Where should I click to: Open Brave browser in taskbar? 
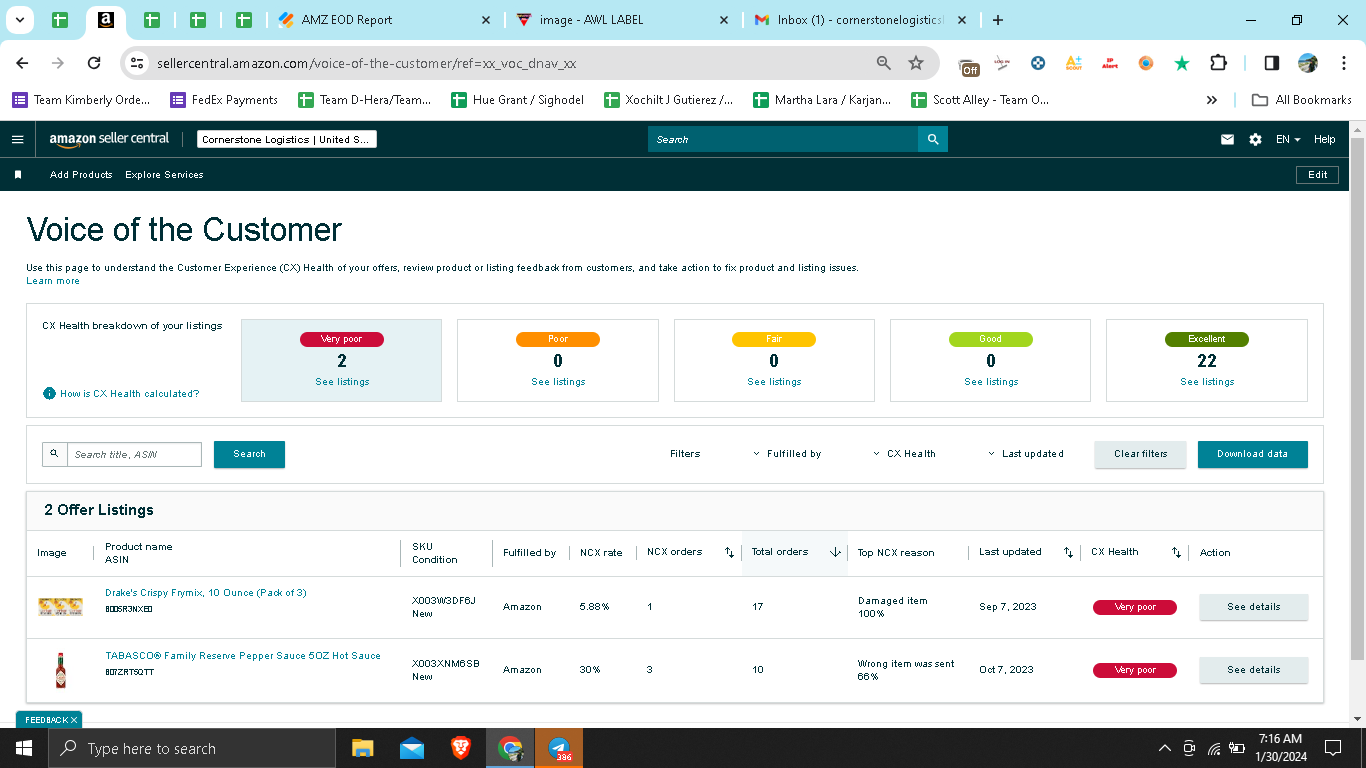pyautogui.click(x=460, y=748)
